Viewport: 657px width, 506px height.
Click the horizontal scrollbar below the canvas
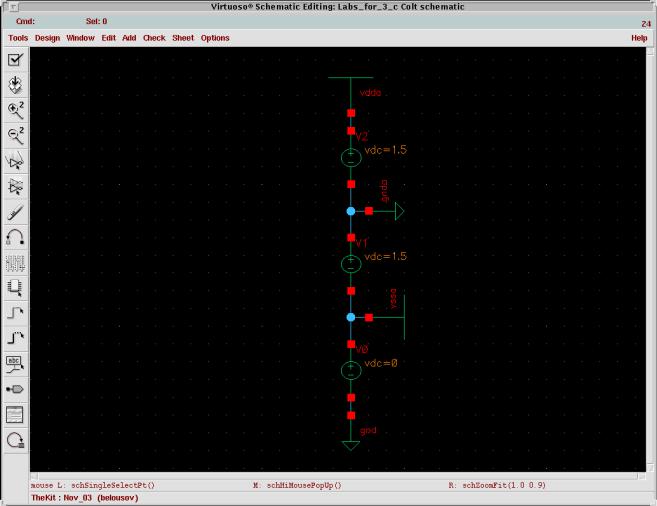click(338, 476)
